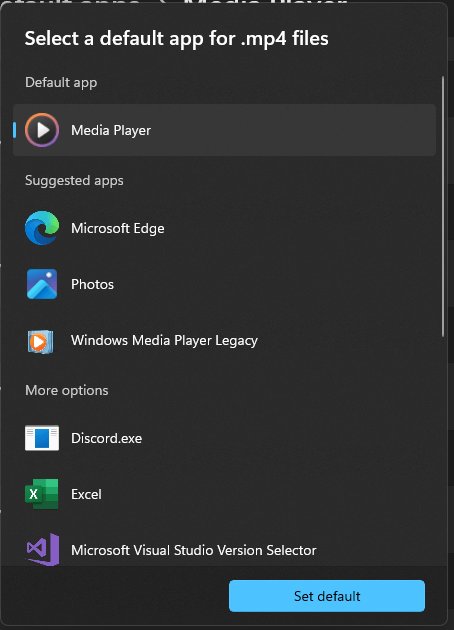
Task: Click the Set default button
Action: click(327, 596)
